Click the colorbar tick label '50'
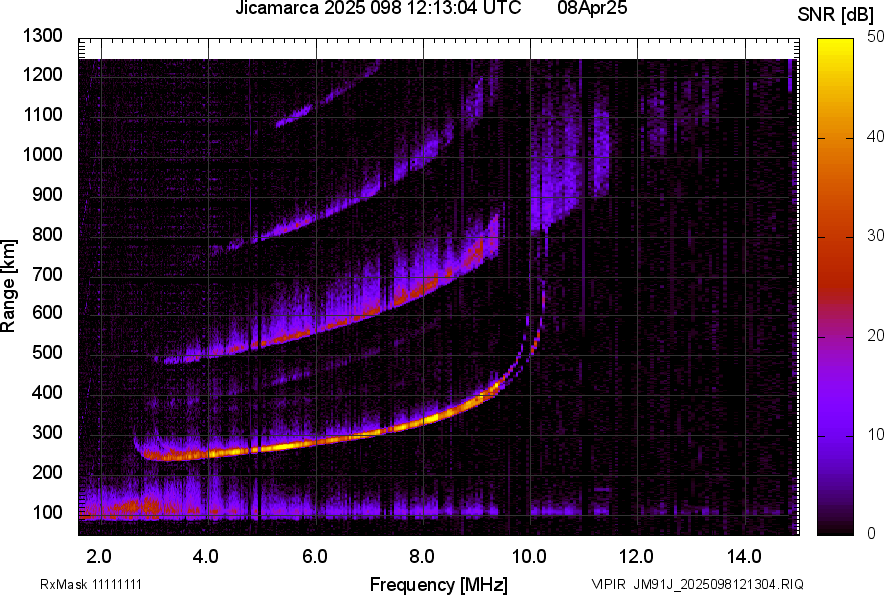Image resolution: width=884 pixels, height=595 pixels. (x=876, y=37)
